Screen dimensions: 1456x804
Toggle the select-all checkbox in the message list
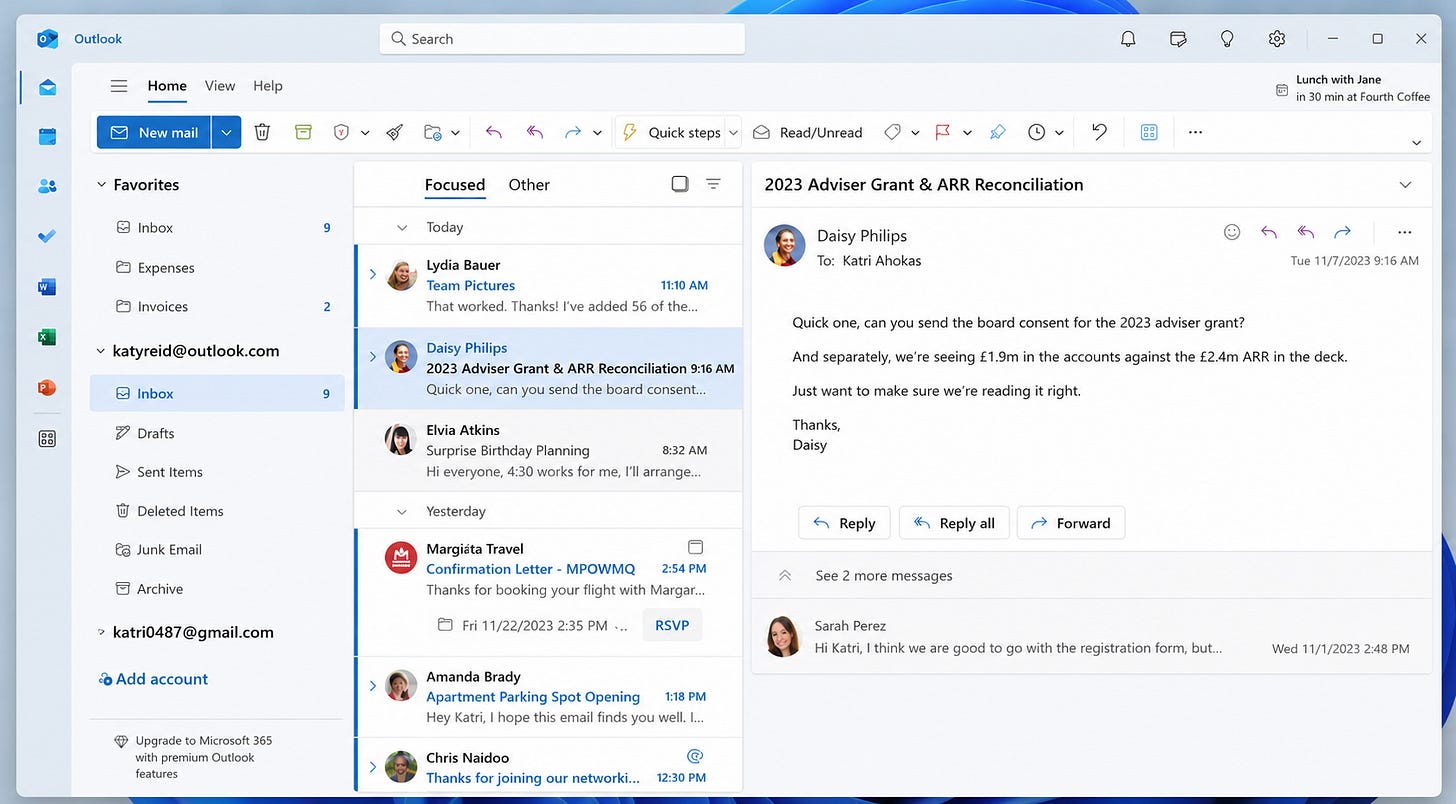point(680,184)
